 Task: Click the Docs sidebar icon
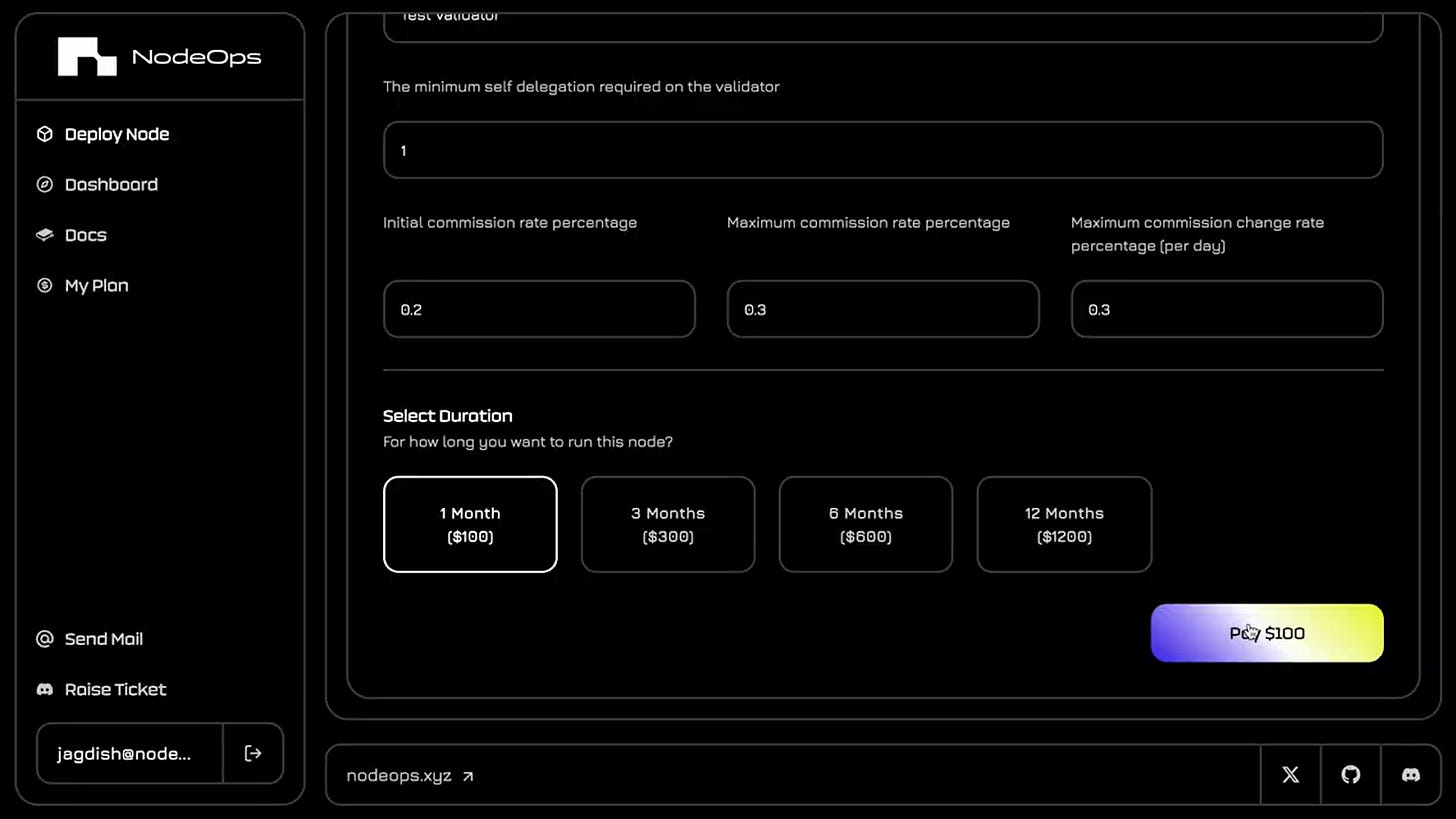point(44,234)
